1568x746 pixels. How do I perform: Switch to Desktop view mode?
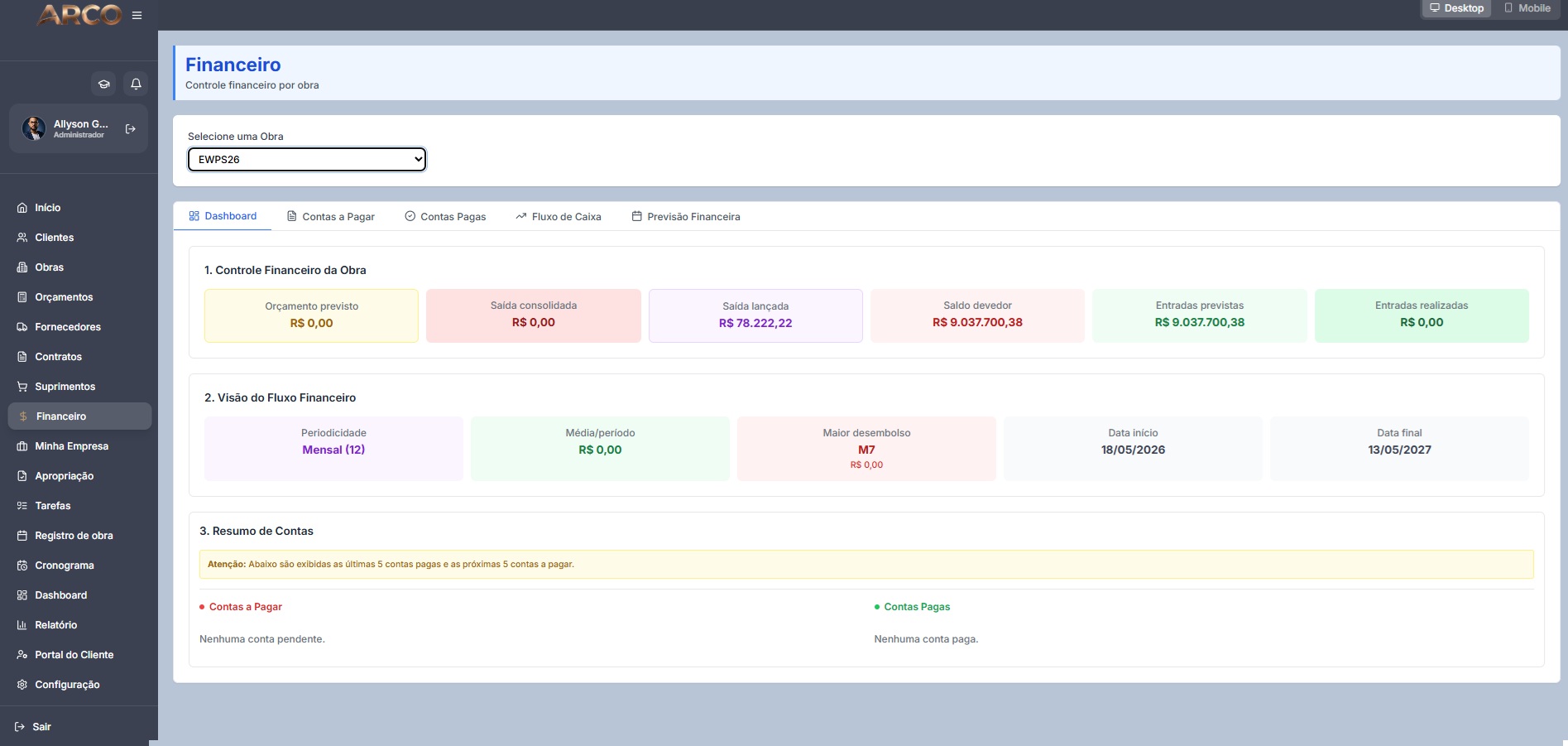point(1456,8)
